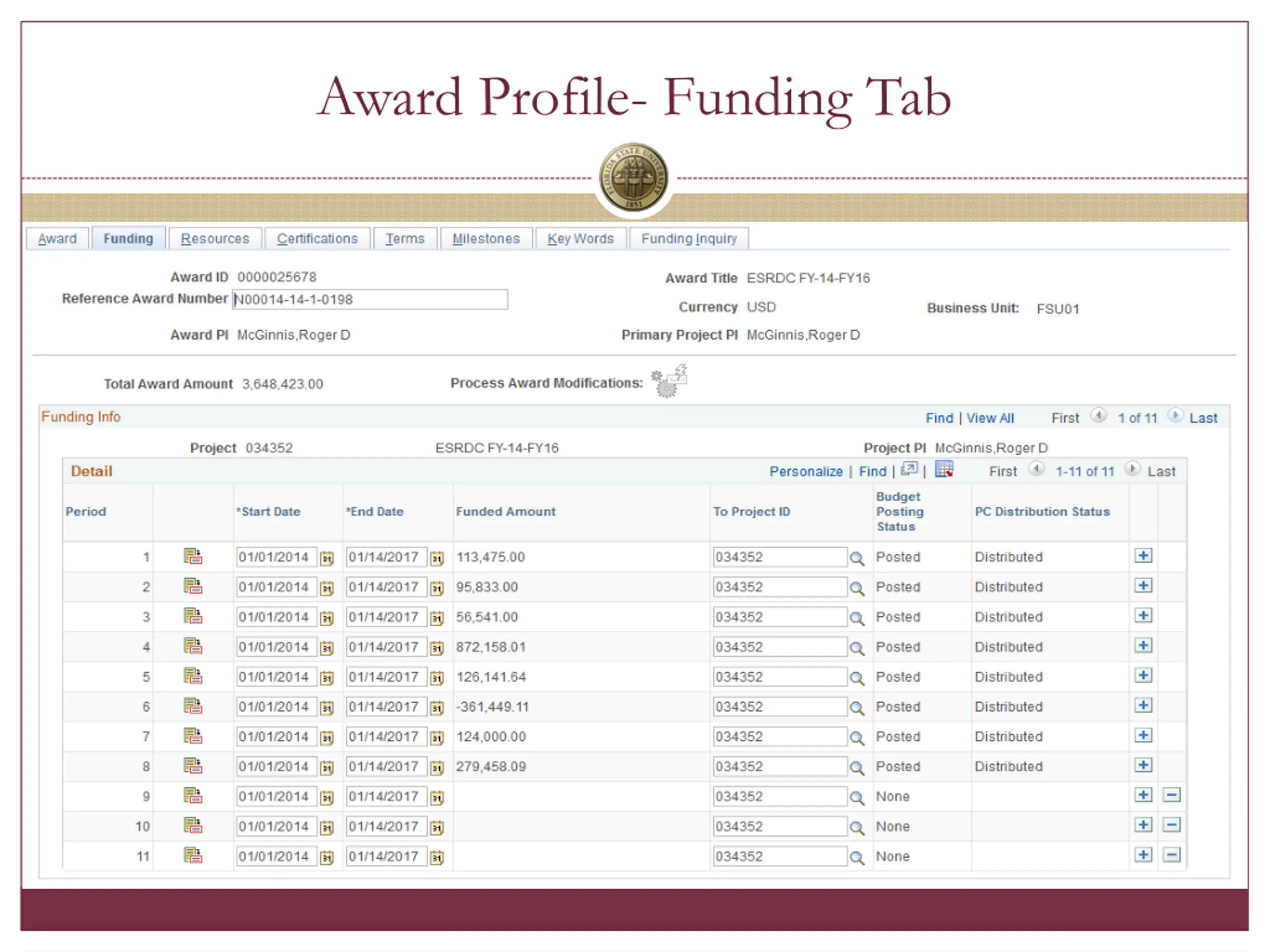The height and width of the screenshot is (952, 1270).
Task: Delete the period 10 row
Action: pos(1171,825)
